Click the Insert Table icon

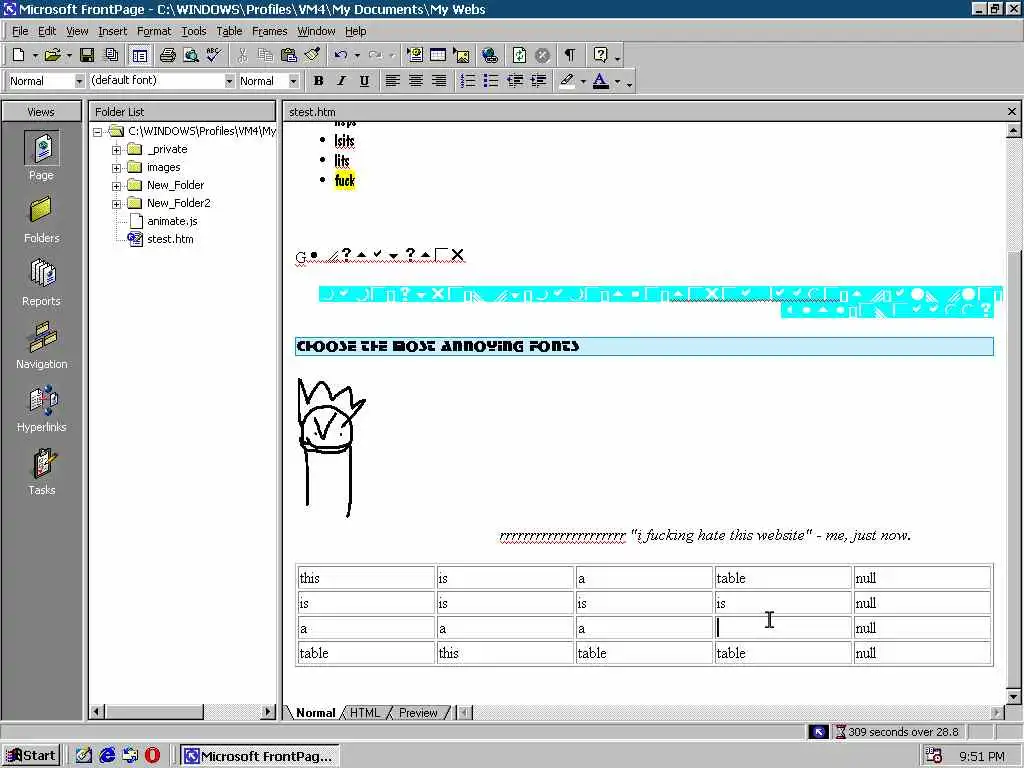pos(438,56)
